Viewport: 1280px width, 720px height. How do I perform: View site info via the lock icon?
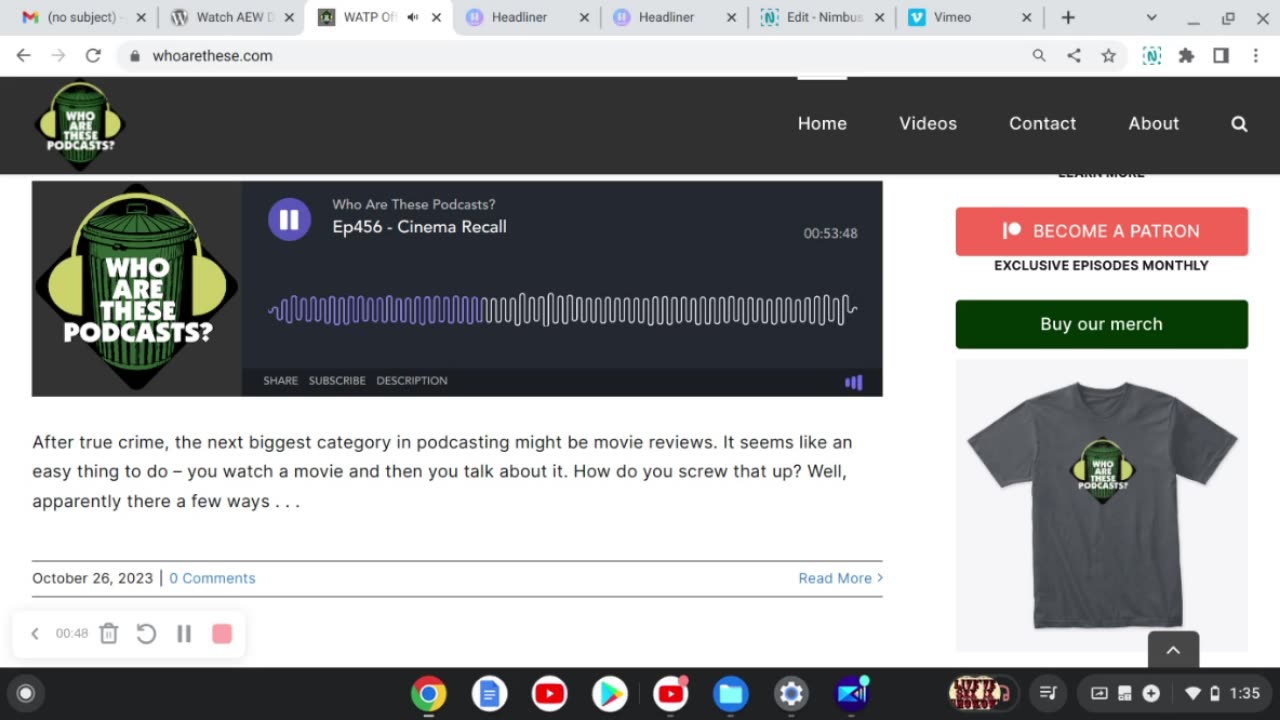coord(135,56)
